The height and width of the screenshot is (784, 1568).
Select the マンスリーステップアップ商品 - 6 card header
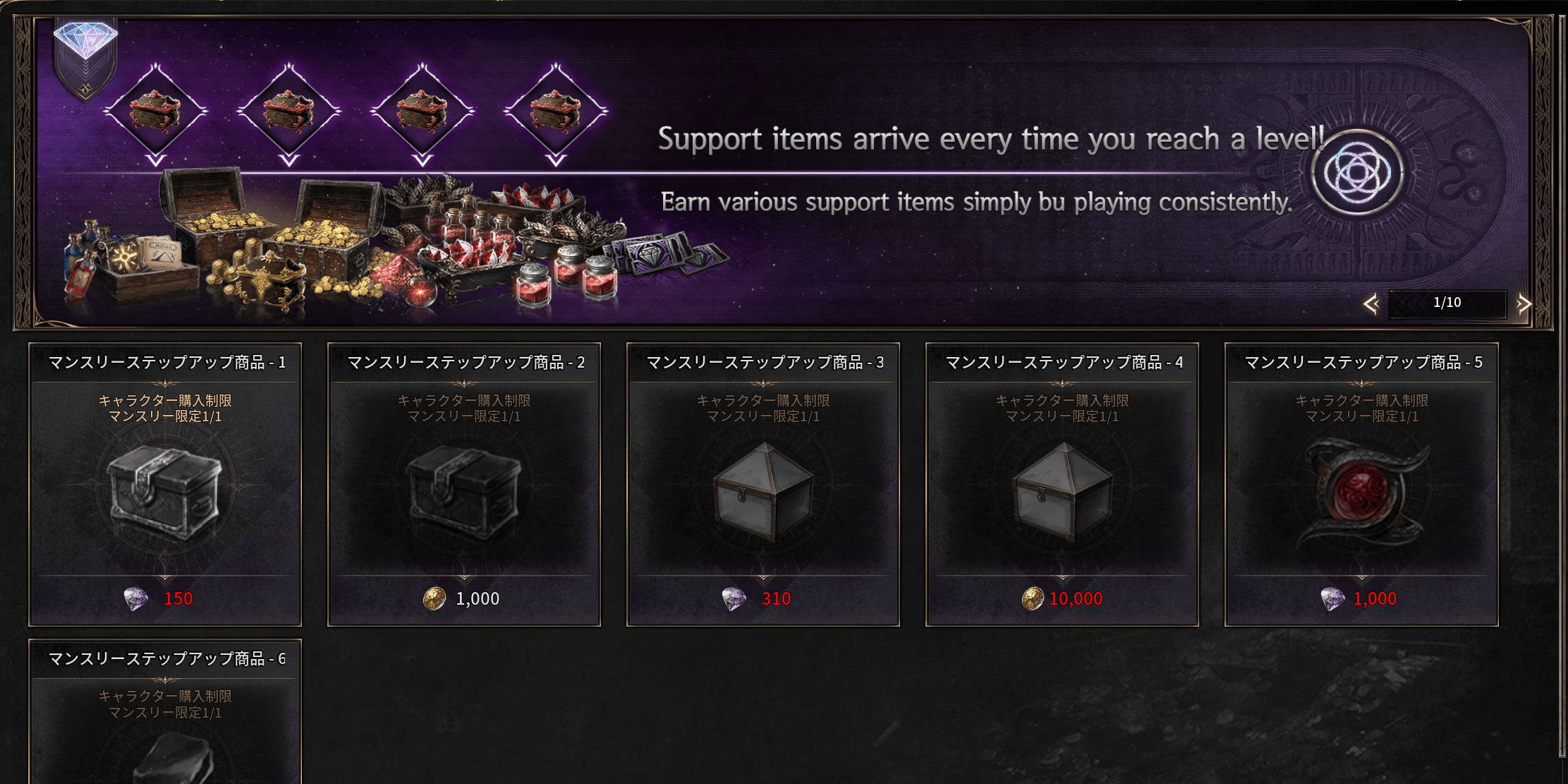[x=166, y=661]
